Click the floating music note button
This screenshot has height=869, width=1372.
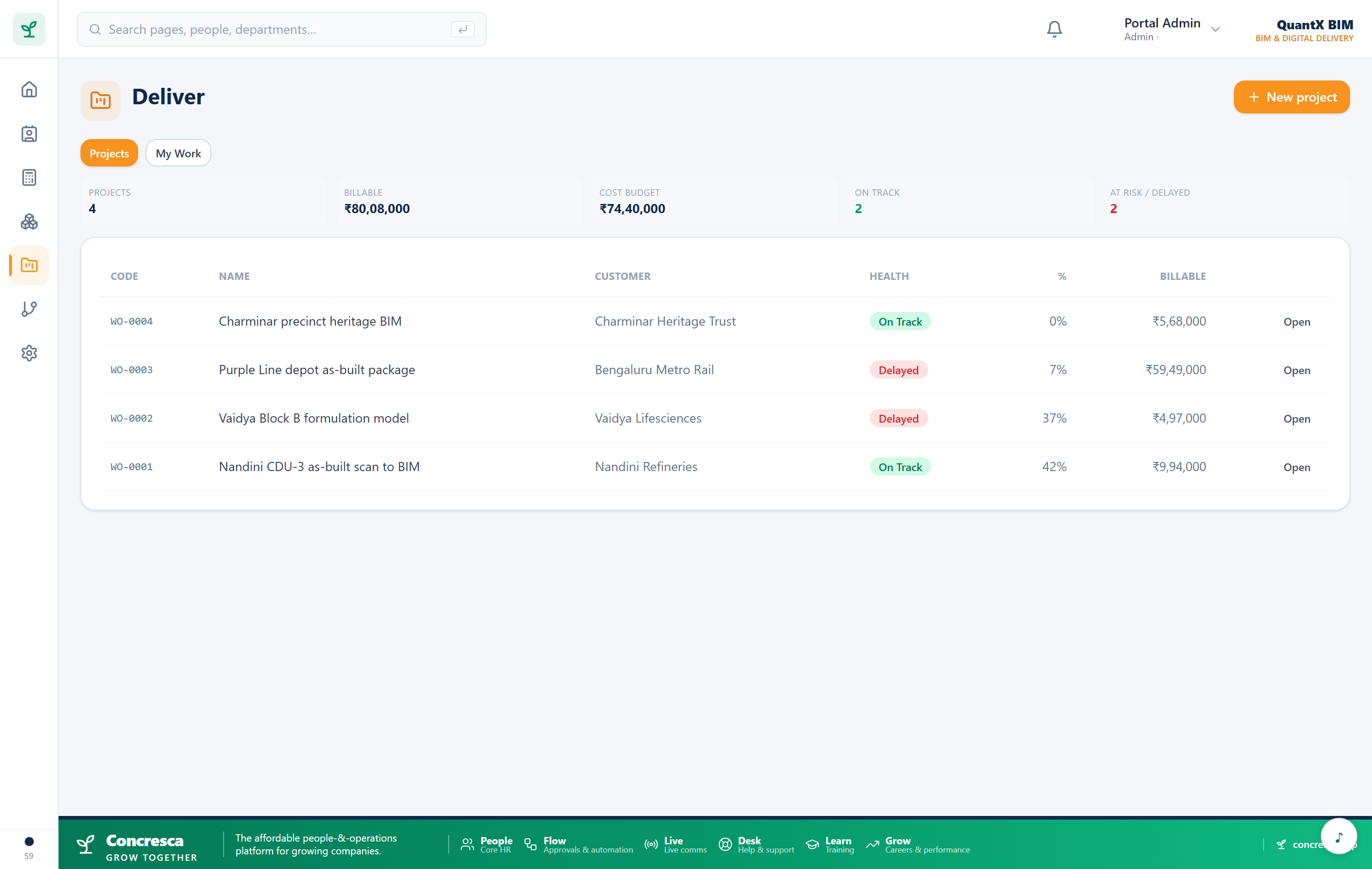click(1338, 836)
